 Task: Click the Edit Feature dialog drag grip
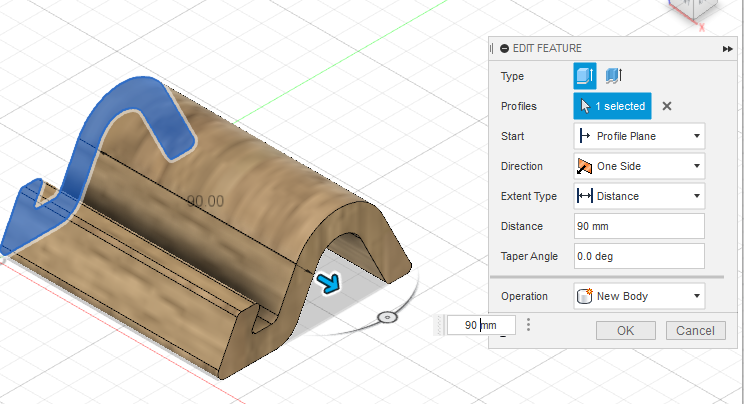pos(492,48)
